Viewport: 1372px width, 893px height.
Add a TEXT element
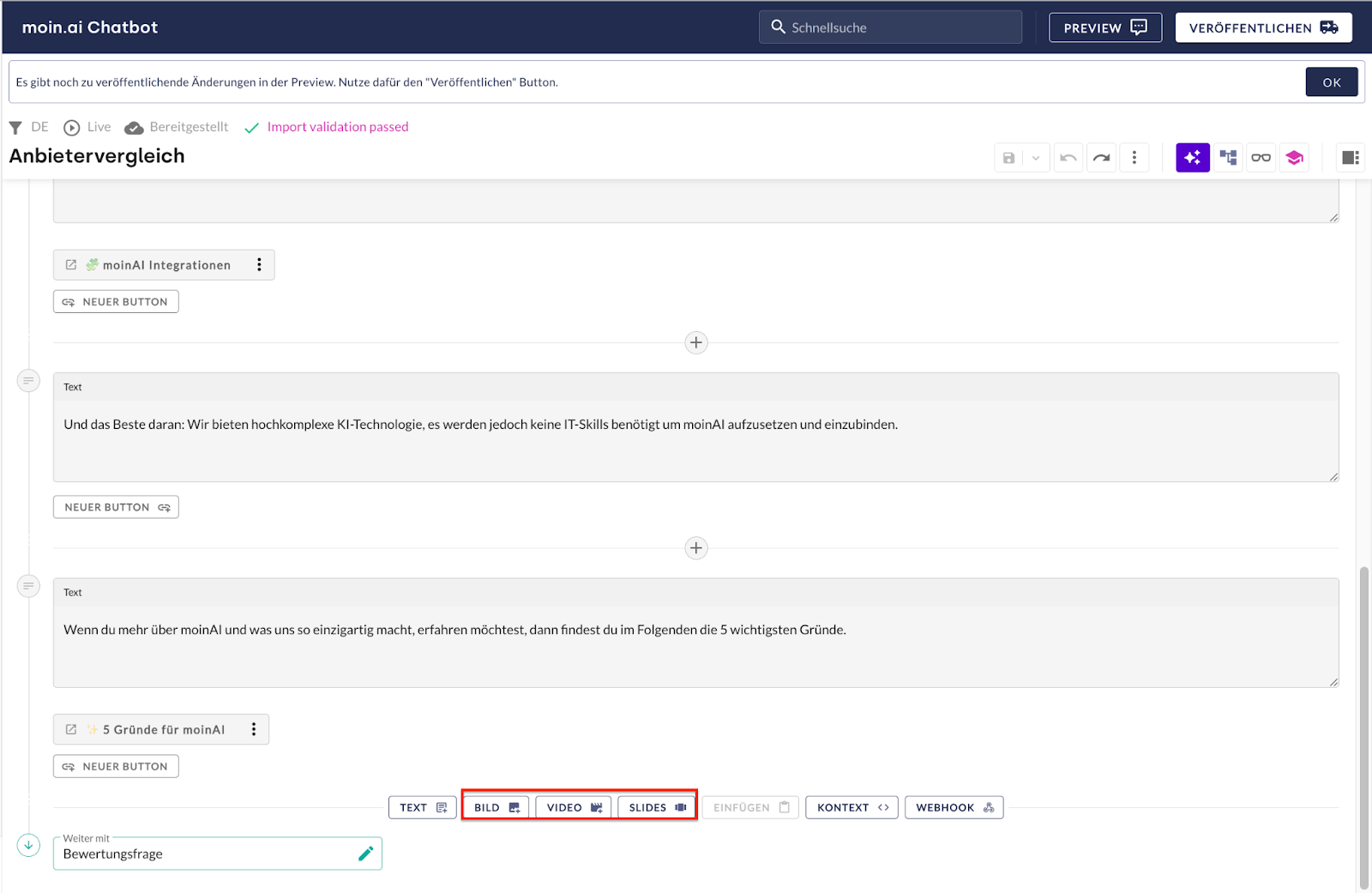click(x=423, y=807)
